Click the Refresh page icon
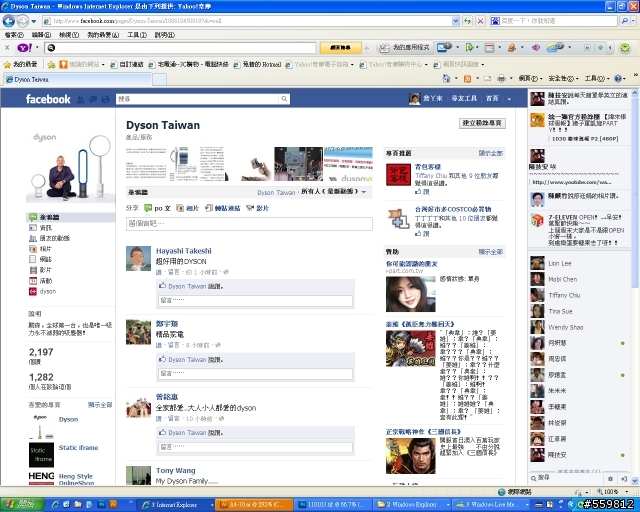This screenshot has height=512, width=640. click(x=467, y=21)
